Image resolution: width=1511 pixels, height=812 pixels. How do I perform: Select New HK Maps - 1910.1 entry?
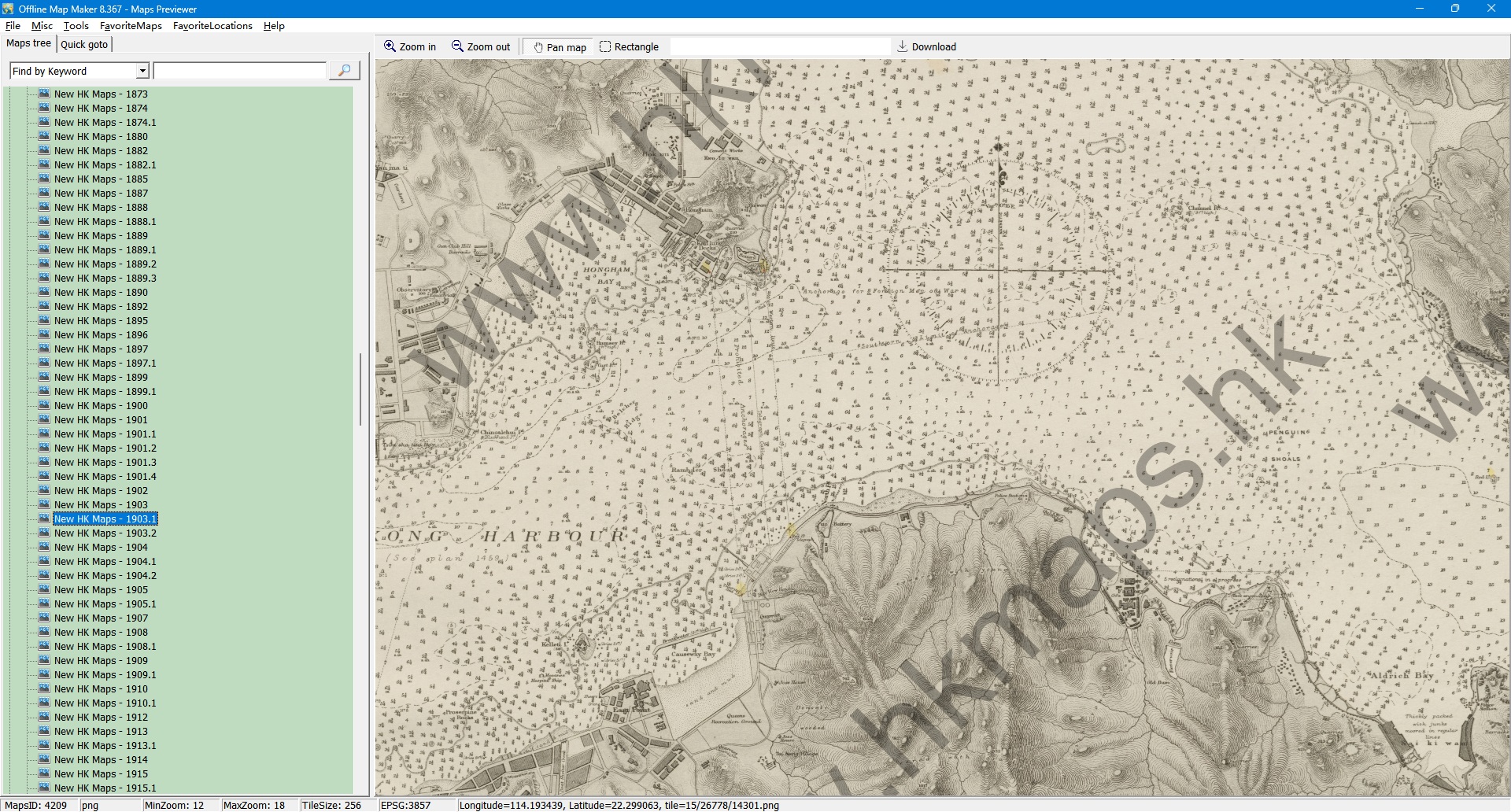pos(105,703)
